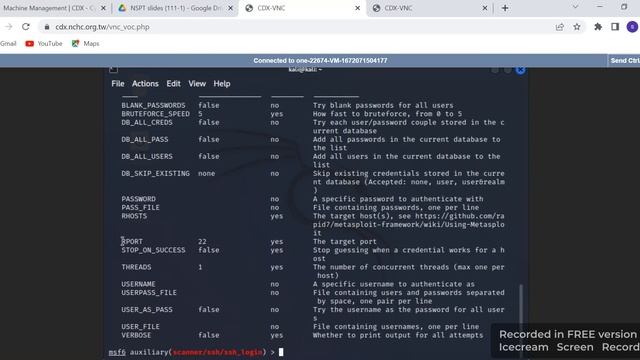
Task: Click the THREADS option name
Action: pyautogui.click(x=136, y=267)
